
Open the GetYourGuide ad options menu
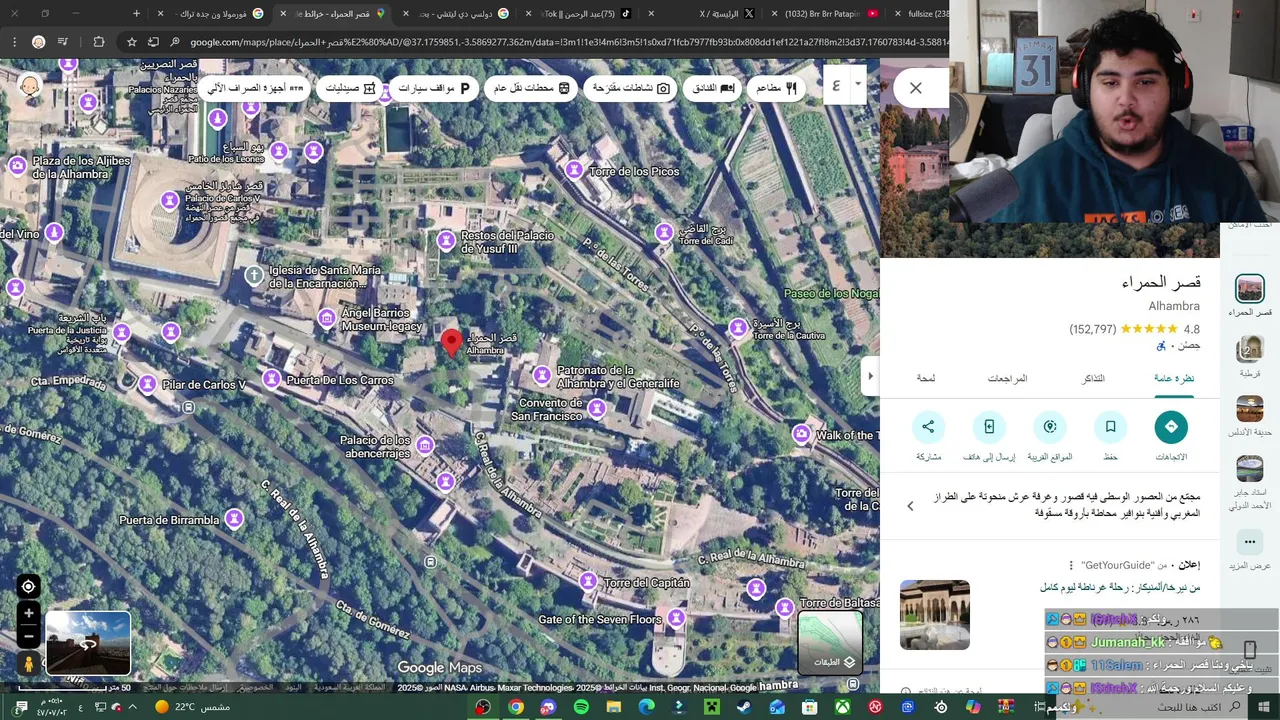point(1071,565)
